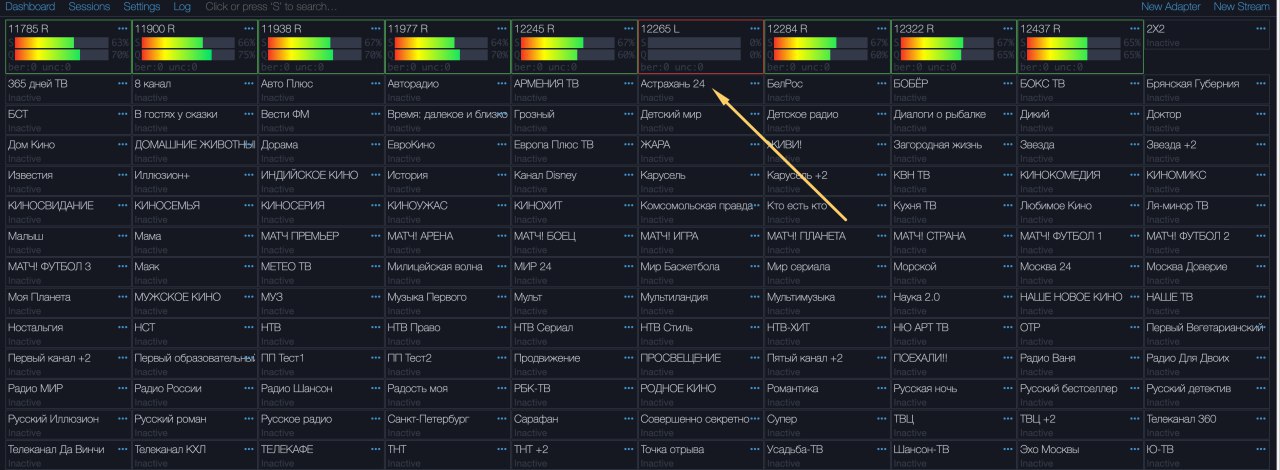
Task: Open the options menu of adapter 12322 R
Action: tap(1008, 29)
